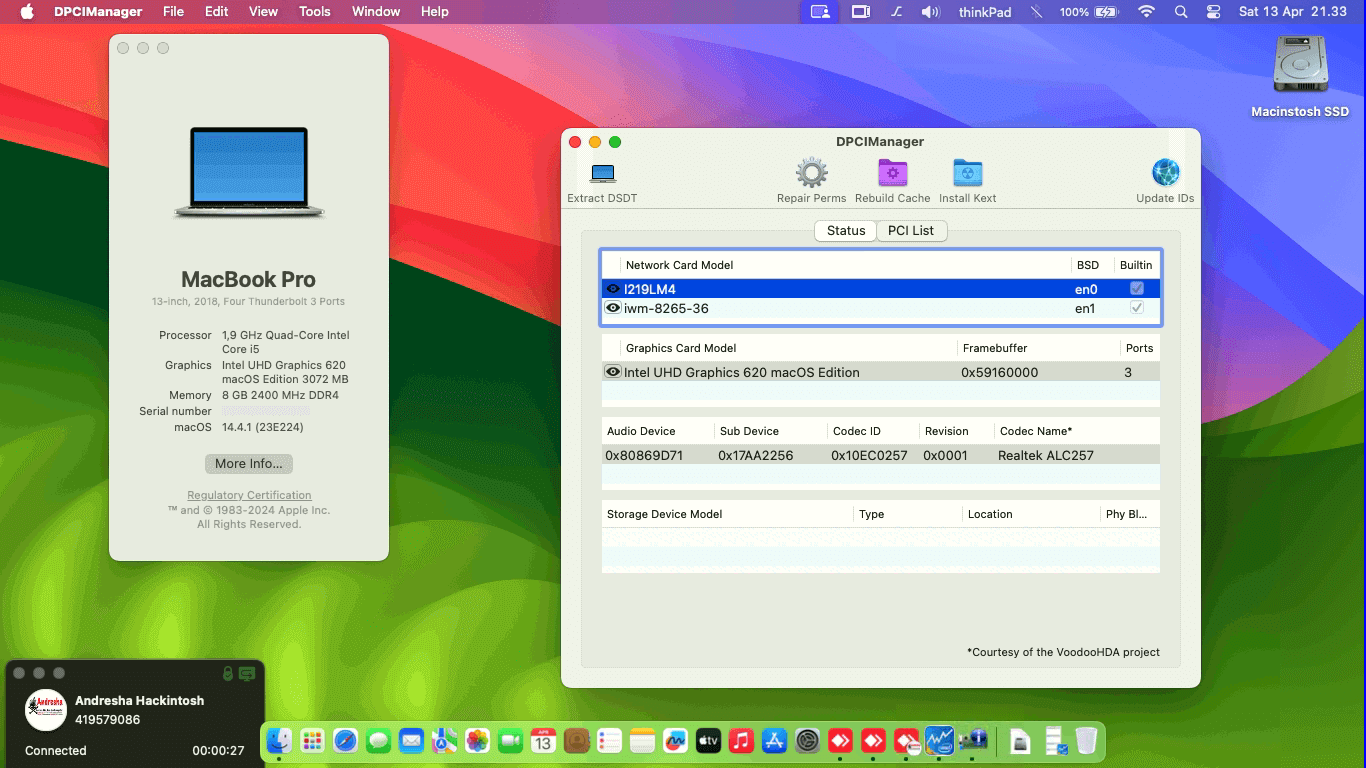Open the Install Kext tool
This screenshot has height=768, width=1366.
[x=967, y=173]
